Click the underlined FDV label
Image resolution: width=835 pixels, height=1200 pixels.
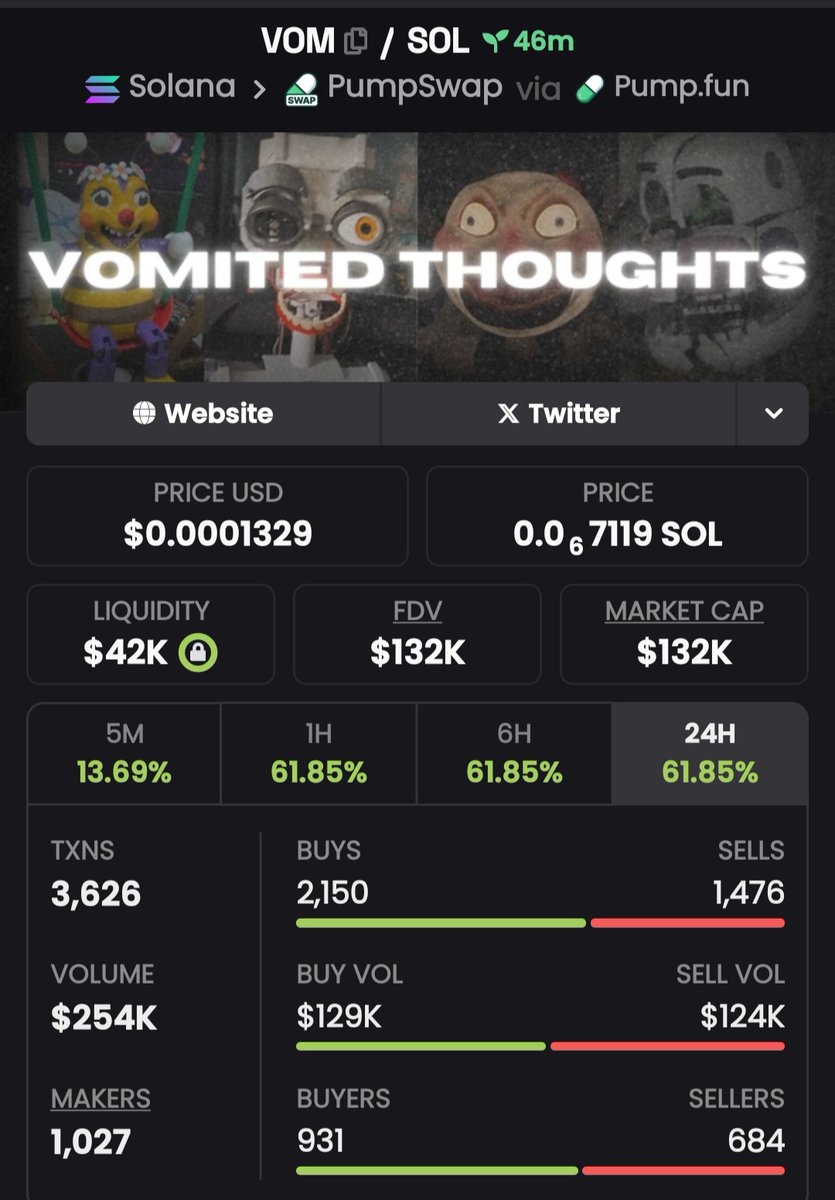[x=417, y=611]
